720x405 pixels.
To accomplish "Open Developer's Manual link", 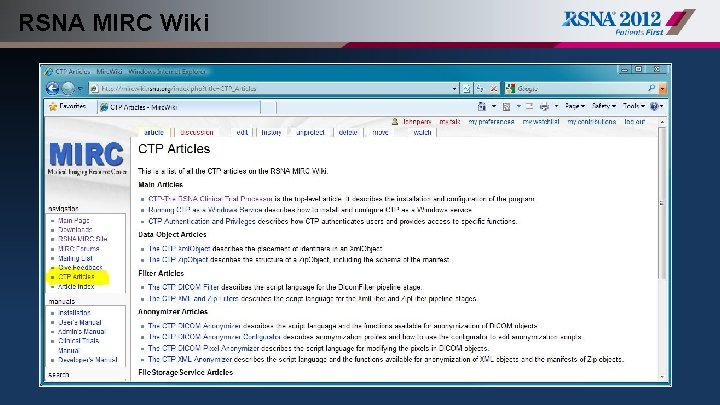I will point(87,360).
